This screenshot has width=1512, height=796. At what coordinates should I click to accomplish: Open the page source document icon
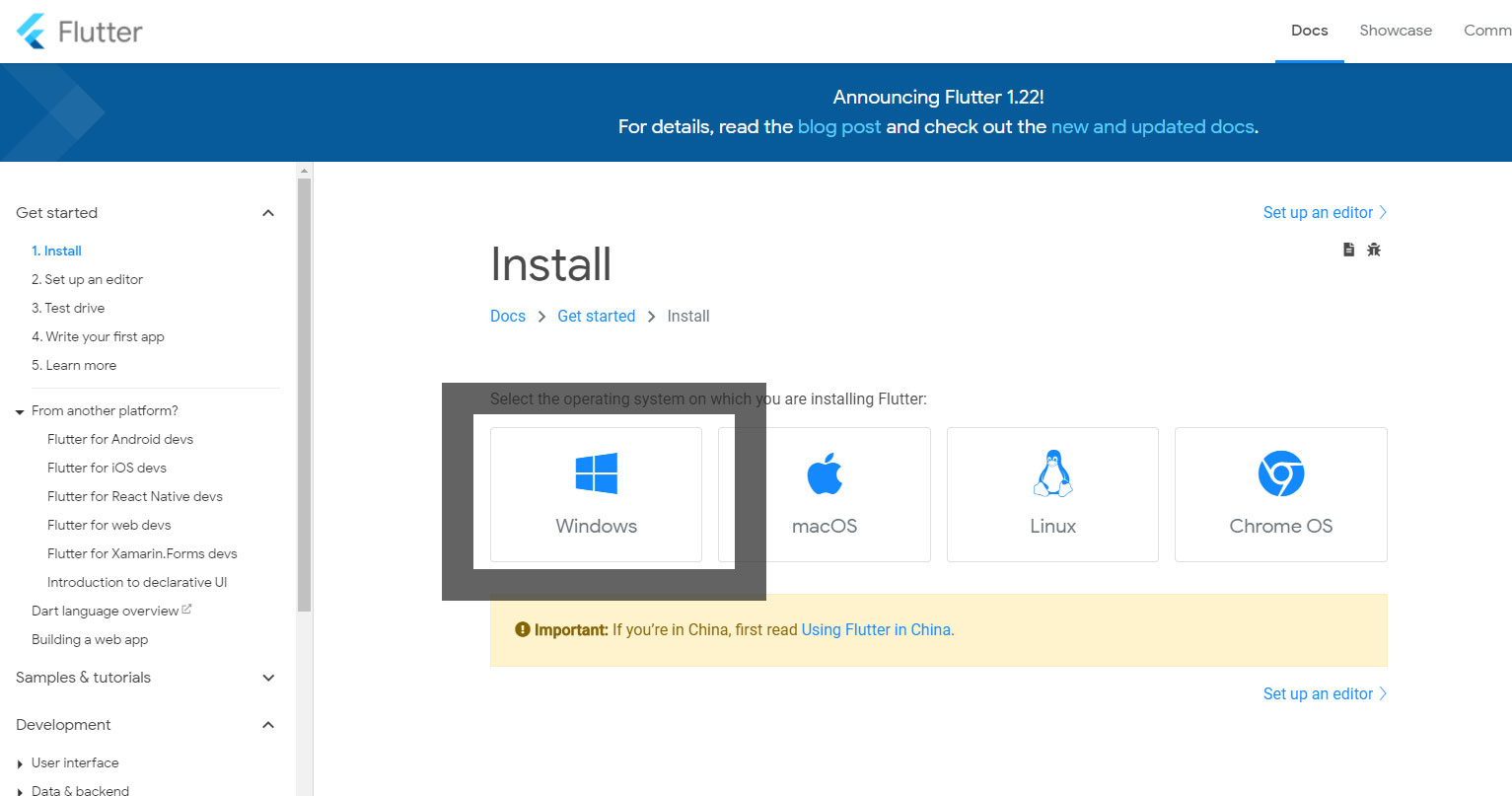(1348, 250)
